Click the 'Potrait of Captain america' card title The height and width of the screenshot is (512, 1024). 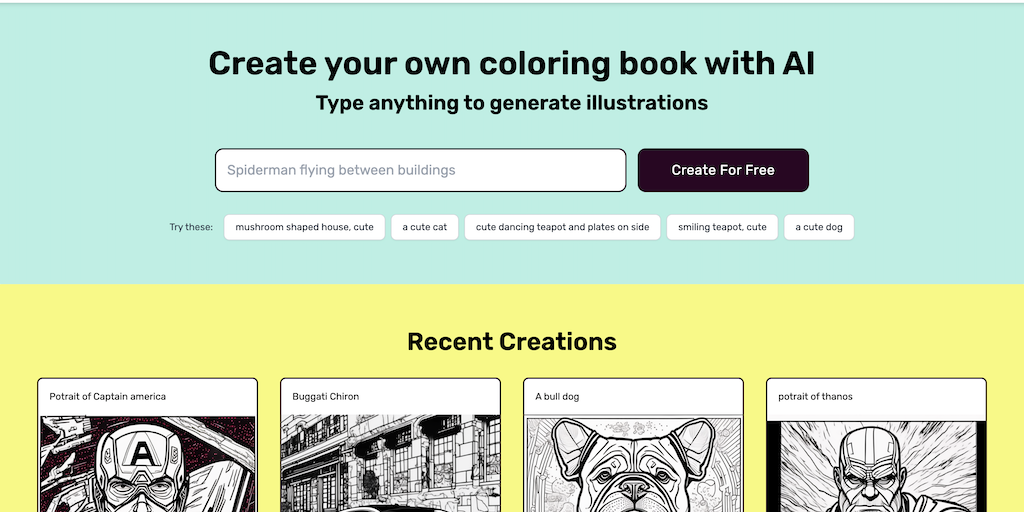click(x=108, y=397)
